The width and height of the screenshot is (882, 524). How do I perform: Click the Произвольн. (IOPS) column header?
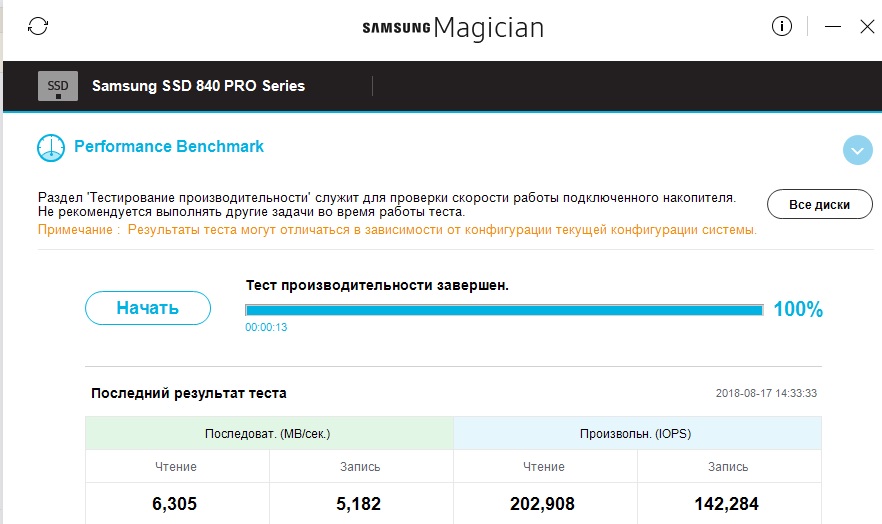tap(637, 434)
